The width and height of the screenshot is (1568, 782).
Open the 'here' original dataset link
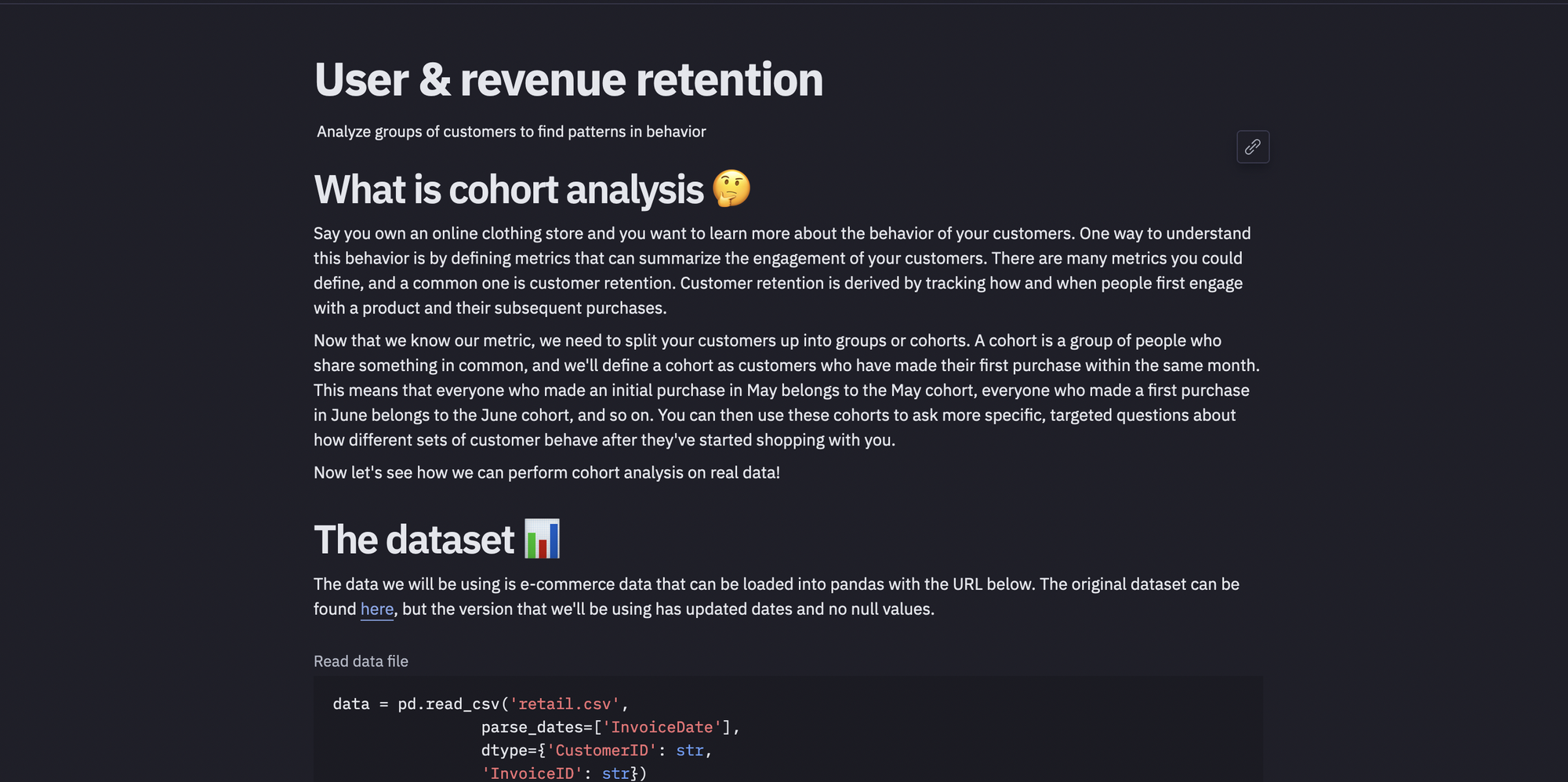[x=377, y=609]
